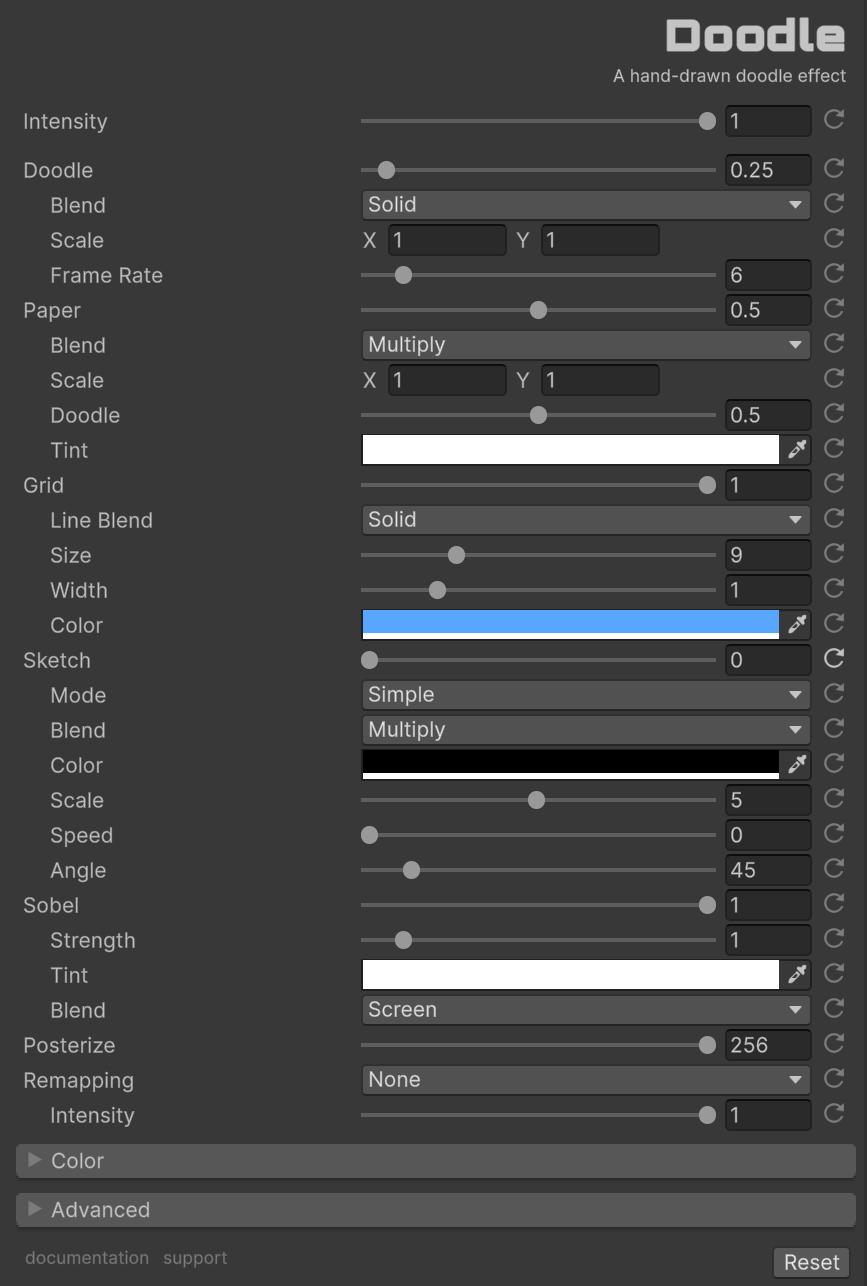Image resolution: width=867 pixels, height=1286 pixels.
Task: Reset the Intensity value with its reset icon
Action: [833, 121]
